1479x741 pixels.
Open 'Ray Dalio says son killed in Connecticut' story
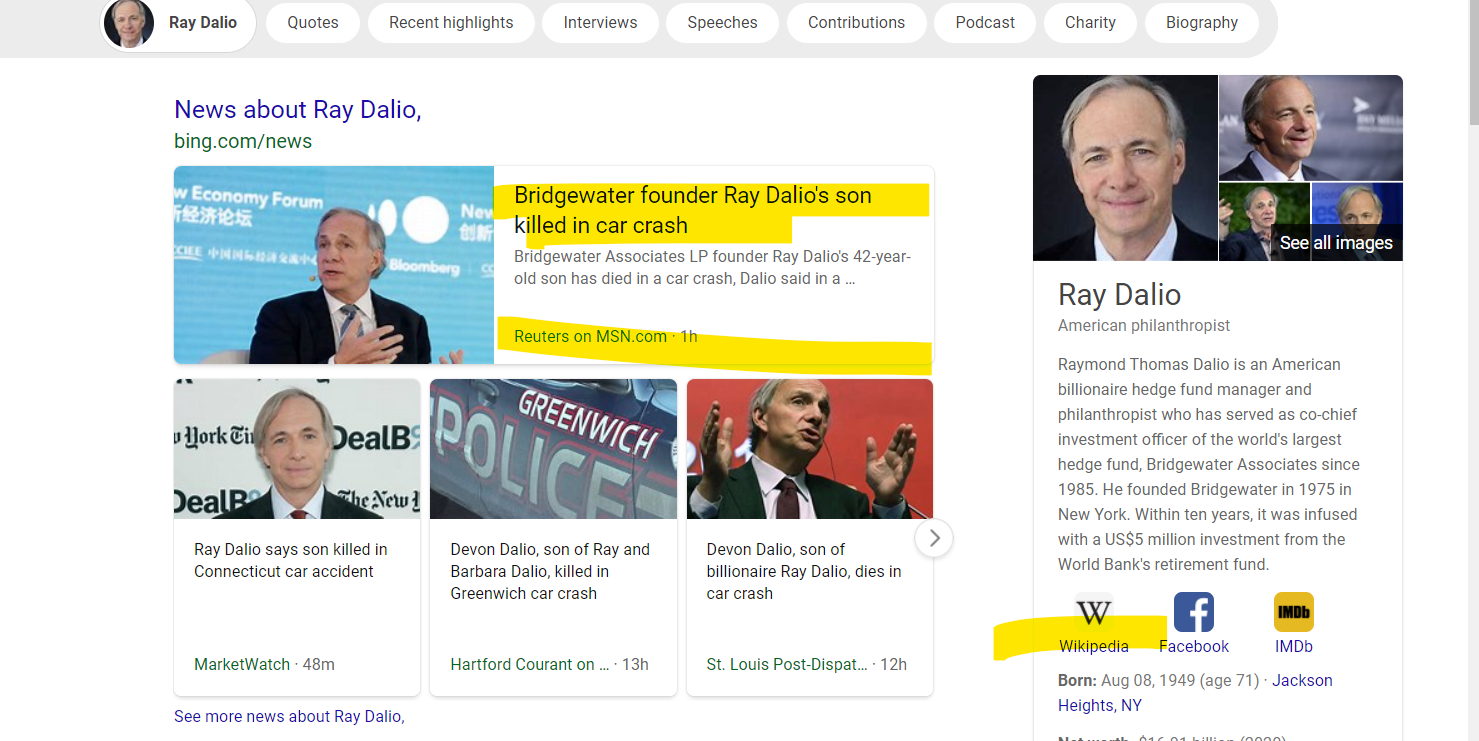(x=291, y=560)
